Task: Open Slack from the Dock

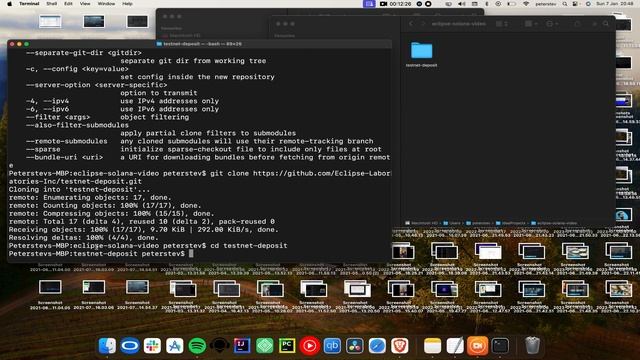Action: (x=152, y=346)
